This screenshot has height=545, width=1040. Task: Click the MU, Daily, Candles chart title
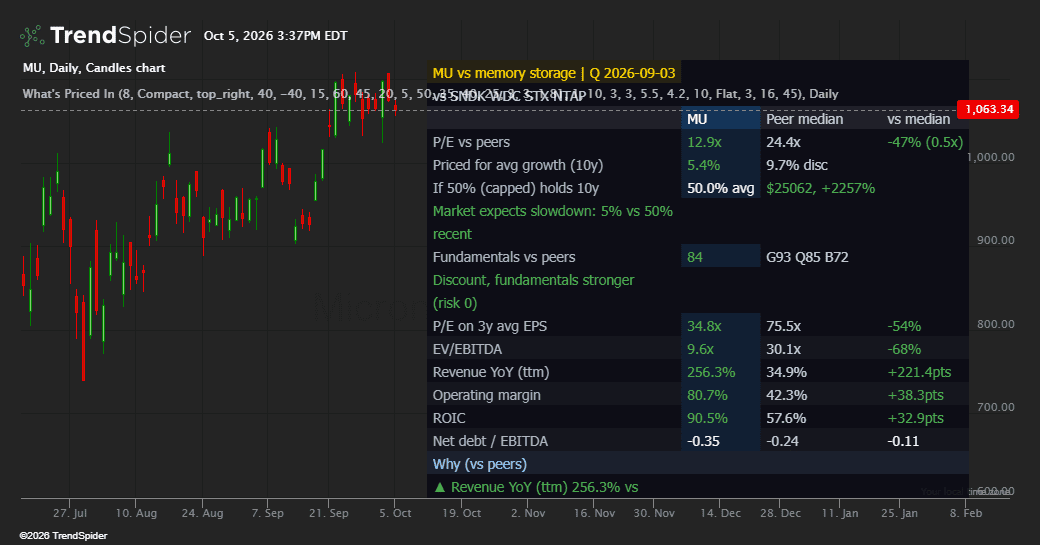coord(94,68)
